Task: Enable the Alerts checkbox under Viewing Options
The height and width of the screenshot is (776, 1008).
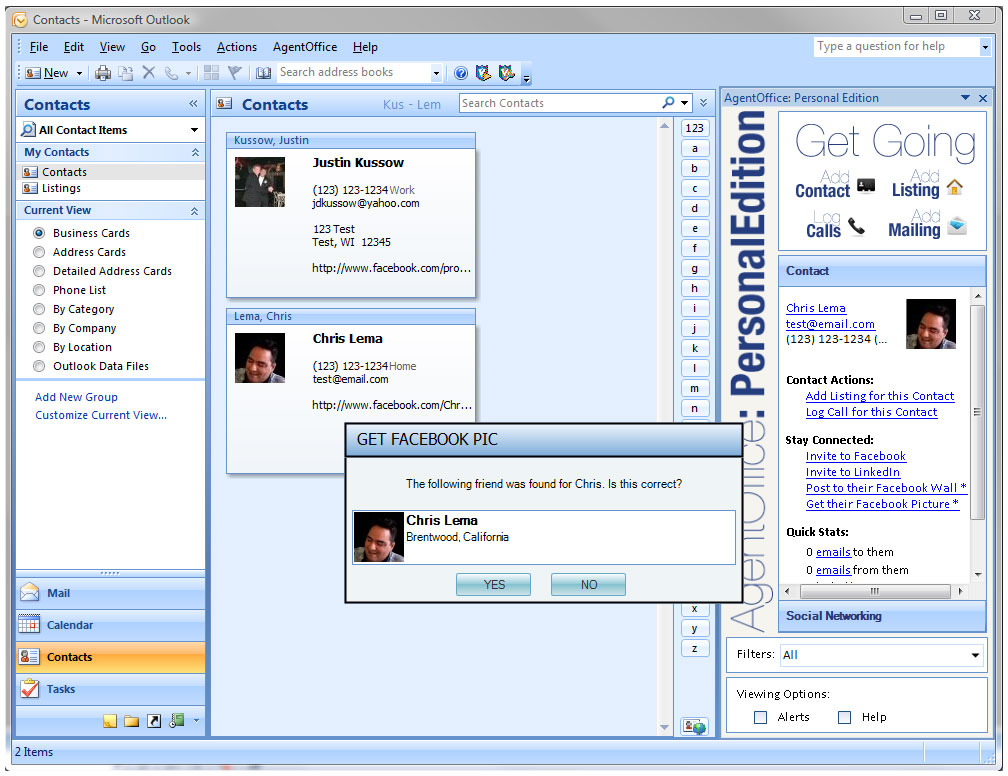Action: click(761, 717)
